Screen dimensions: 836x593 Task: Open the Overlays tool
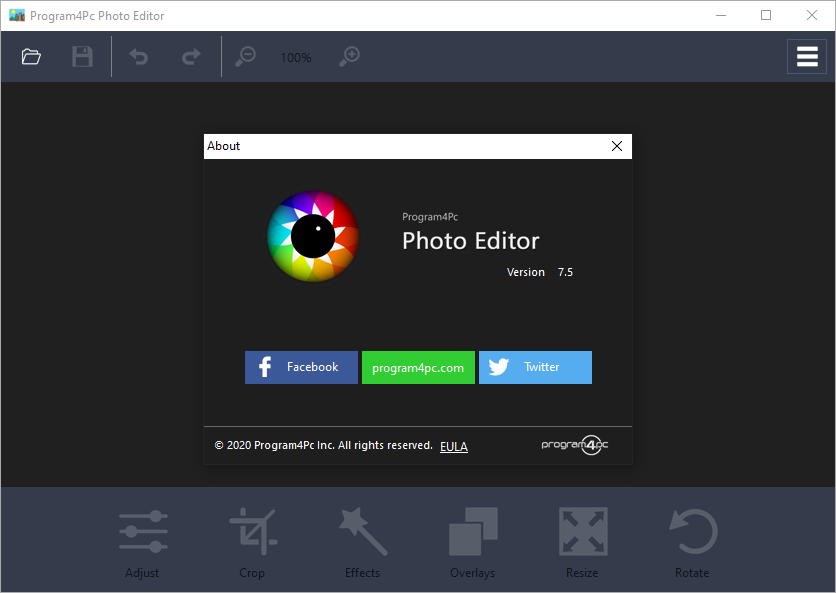pos(473,544)
